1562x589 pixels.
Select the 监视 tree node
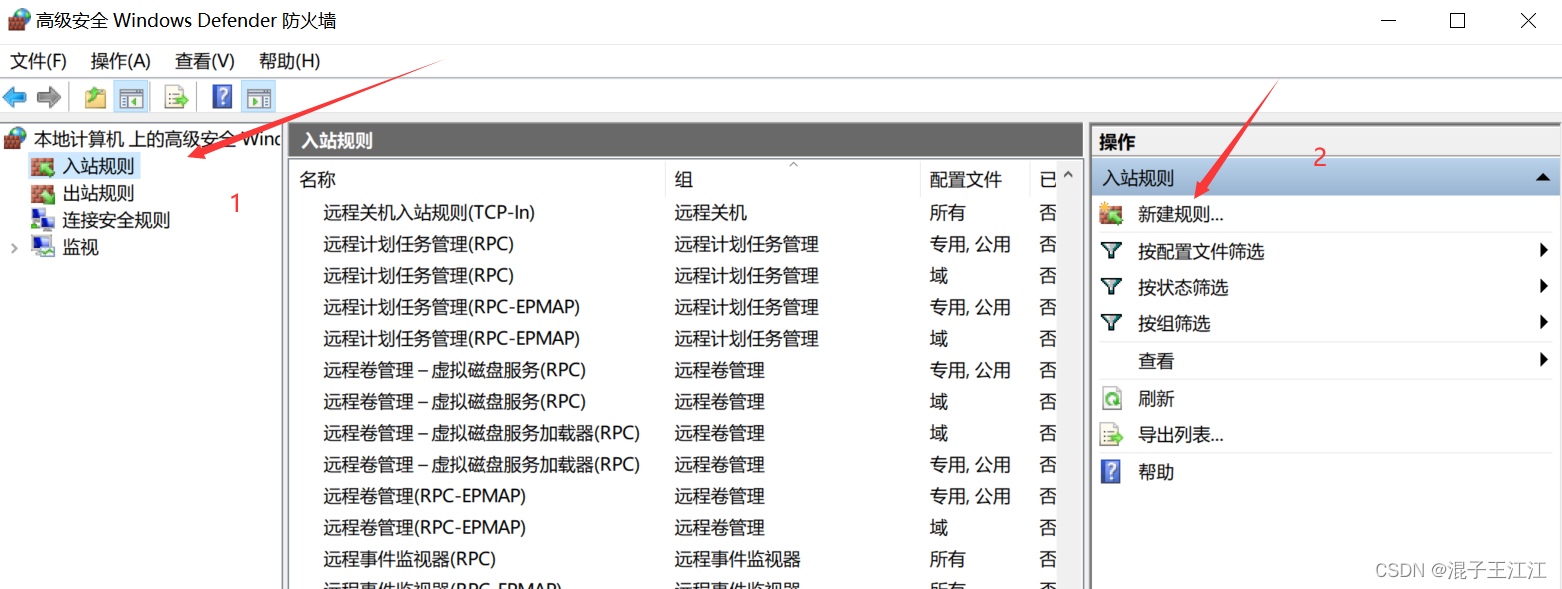pos(80,247)
